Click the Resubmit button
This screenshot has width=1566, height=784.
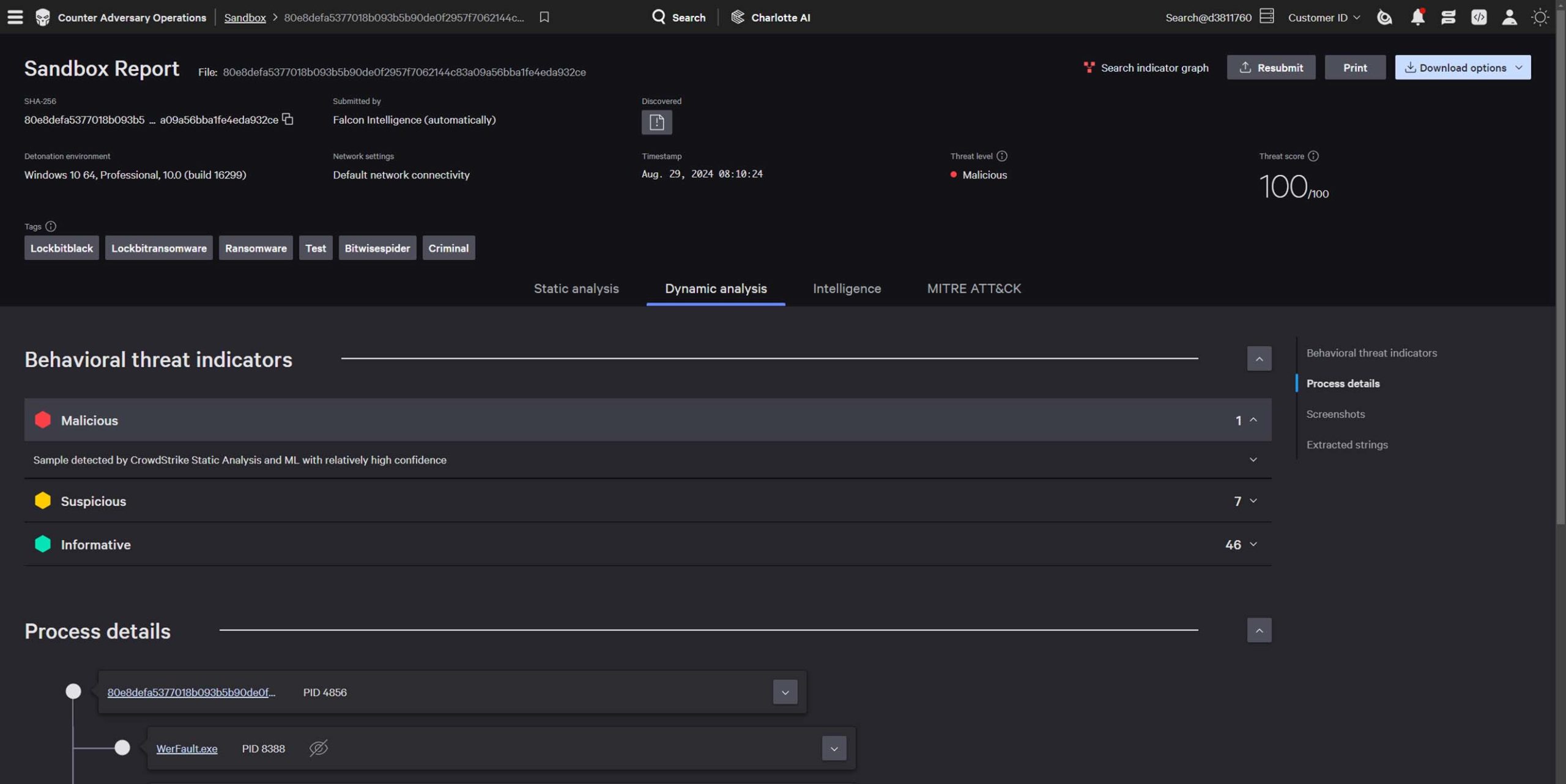click(1271, 67)
